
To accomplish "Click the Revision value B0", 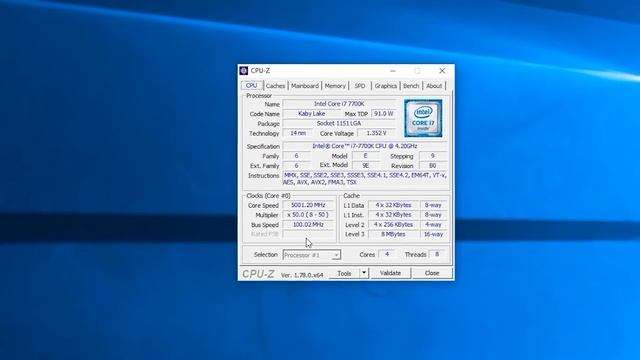I will (433, 165).
